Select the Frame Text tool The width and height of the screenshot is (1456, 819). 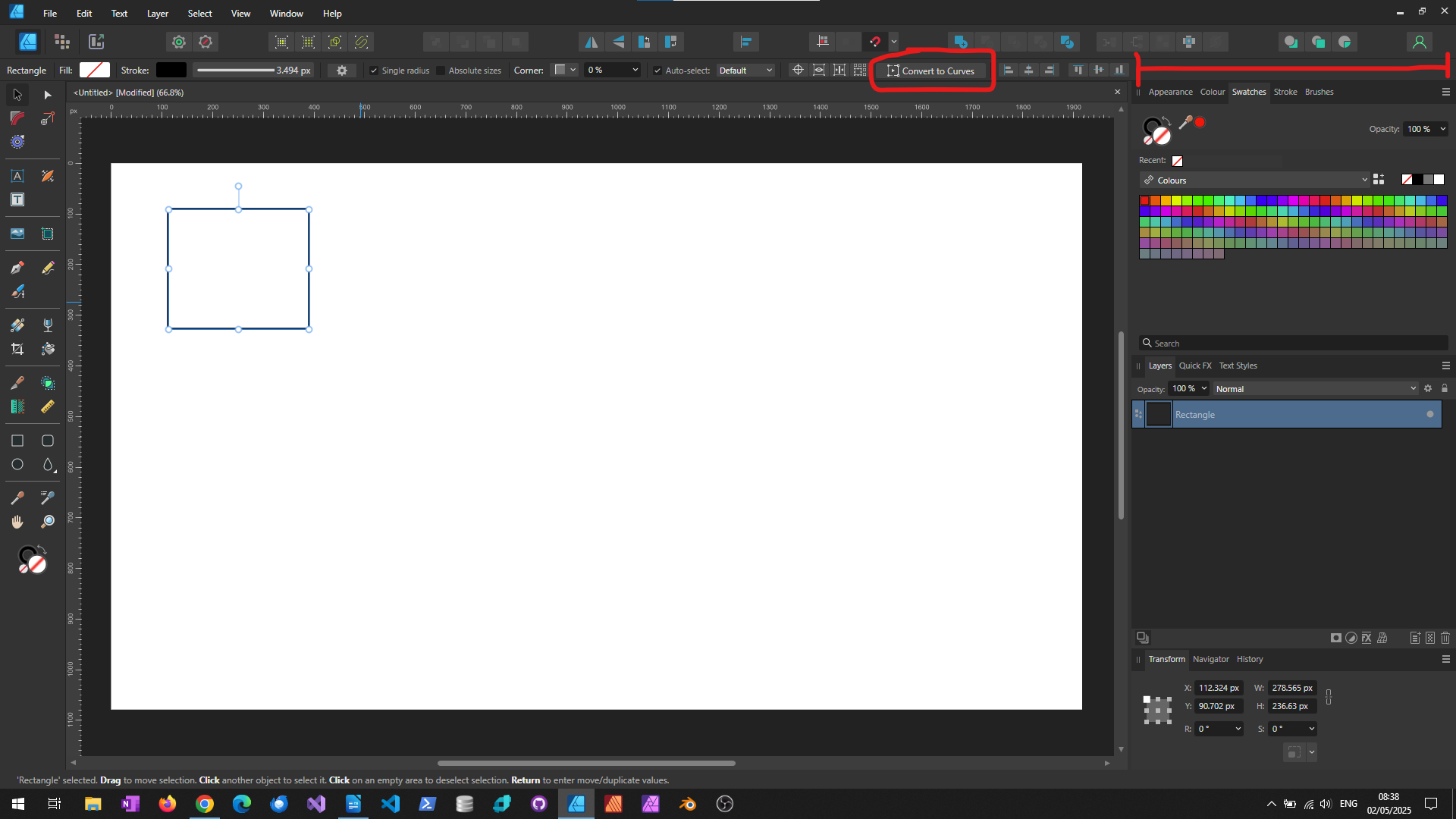[17, 199]
